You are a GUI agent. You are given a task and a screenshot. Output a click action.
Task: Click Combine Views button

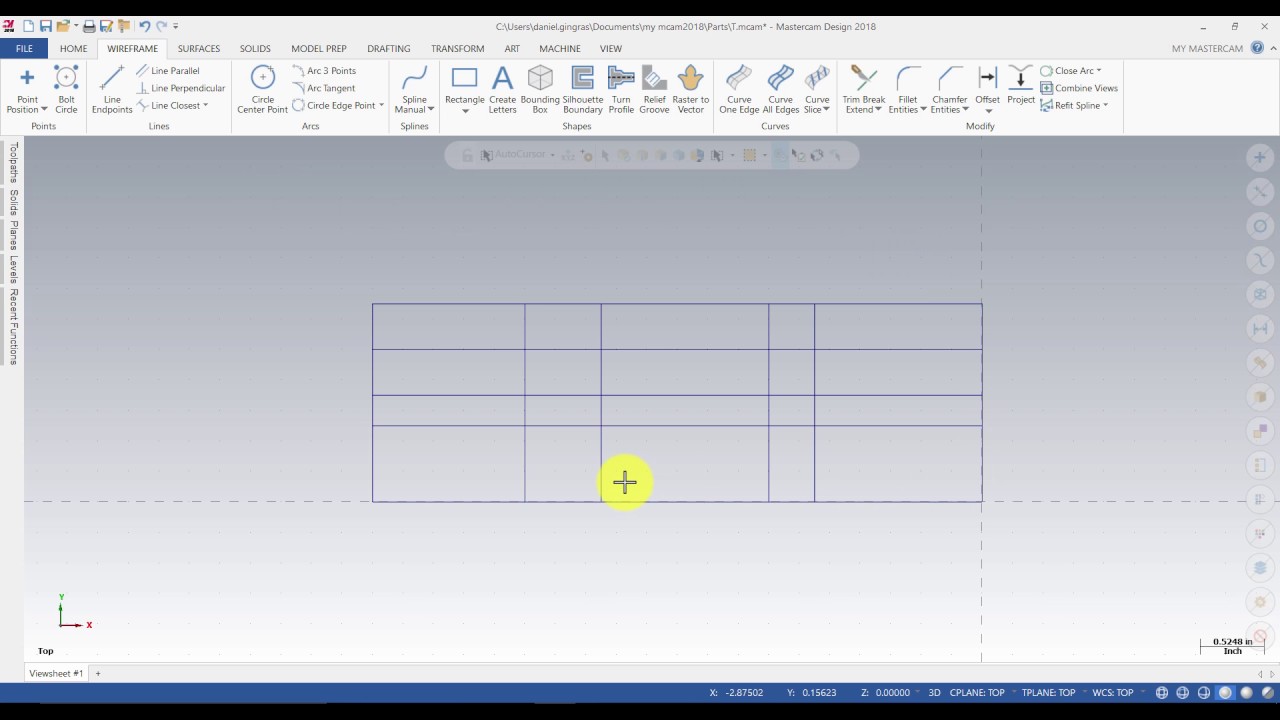(x=1079, y=88)
